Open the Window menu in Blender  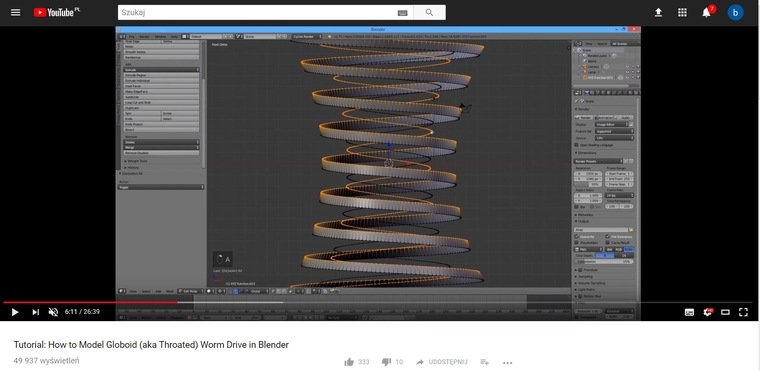pyautogui.click(x=160, y=36)
